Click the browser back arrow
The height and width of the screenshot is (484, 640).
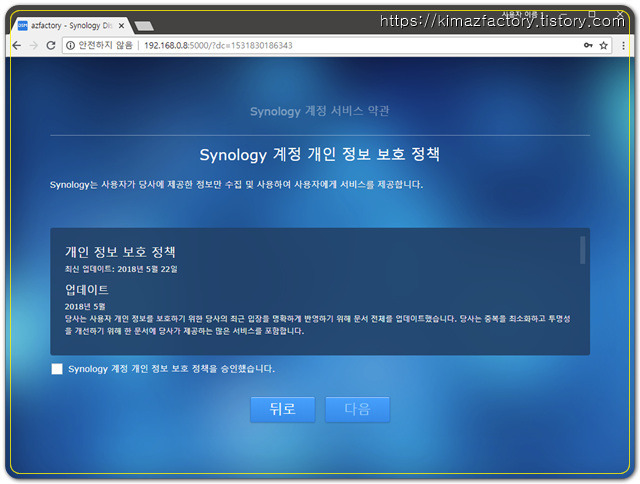[16, 45]
